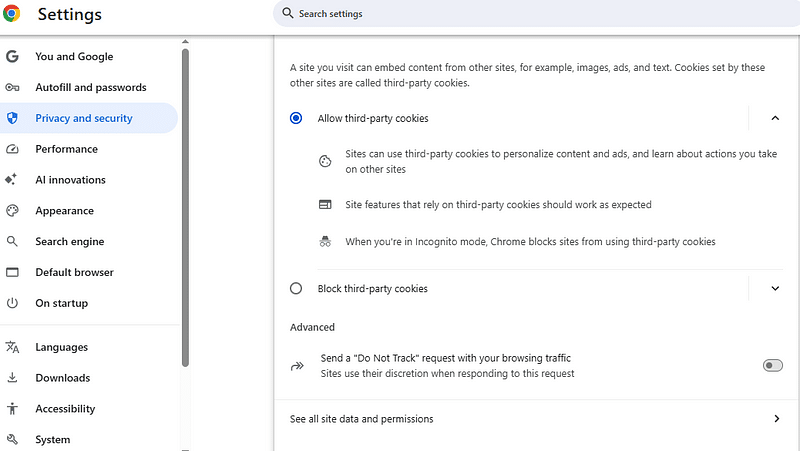Click the Languages translate icon
The width and height of the screenshot is (800, 451).
click(13, 347)
